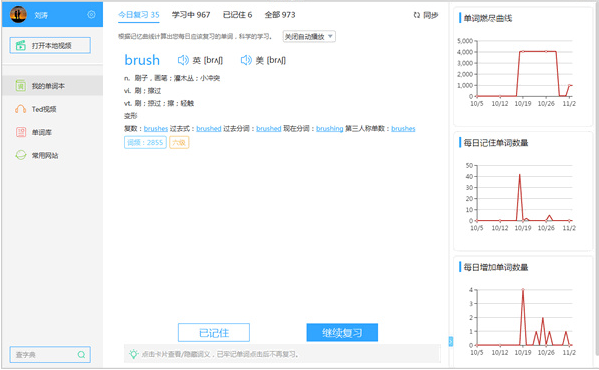This screenshot has height=370, width=599.
Task: Click the user profile avatar
Action: tap(18, 15)
